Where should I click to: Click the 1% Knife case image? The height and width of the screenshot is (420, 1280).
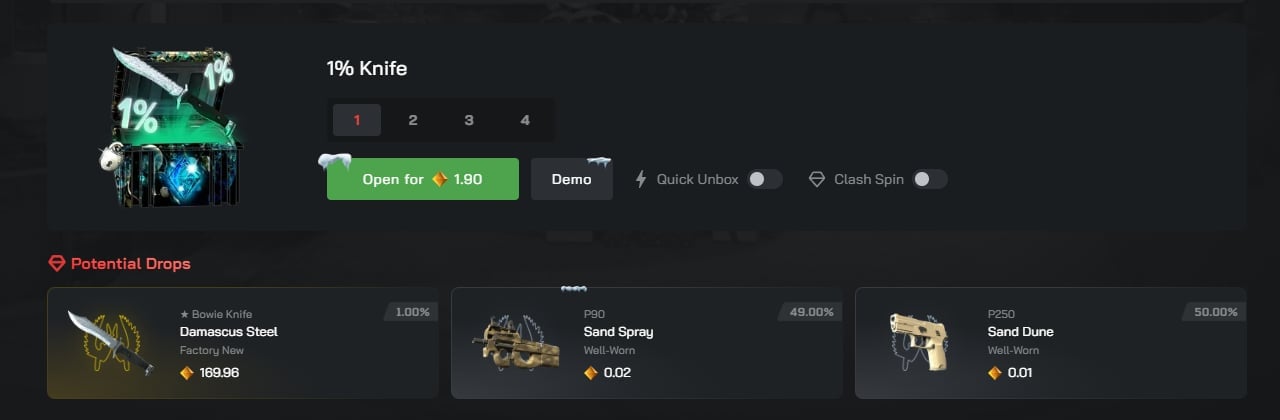pyautogui.click(x=168, y=128)
